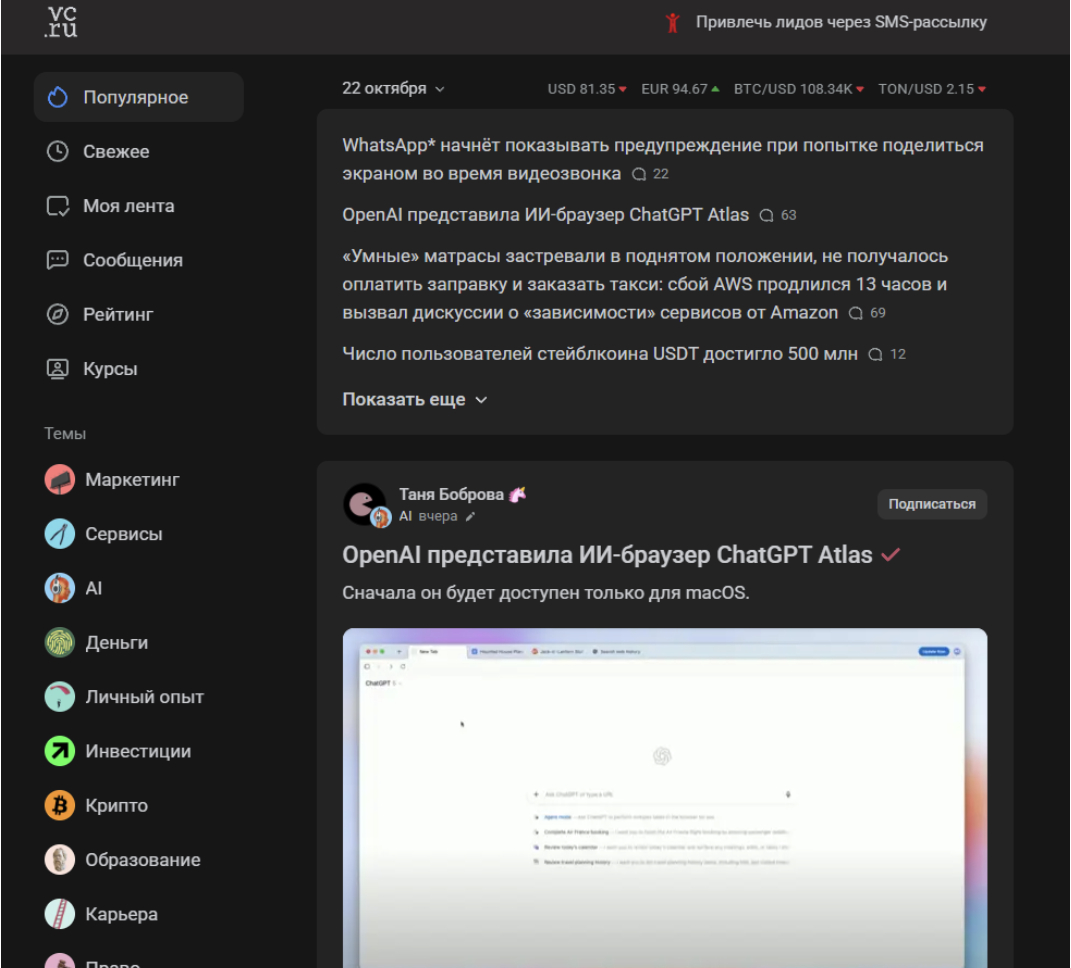Select the Деньги fingerprint icon
The image size is (1071, 968).
tap(60, 642)
